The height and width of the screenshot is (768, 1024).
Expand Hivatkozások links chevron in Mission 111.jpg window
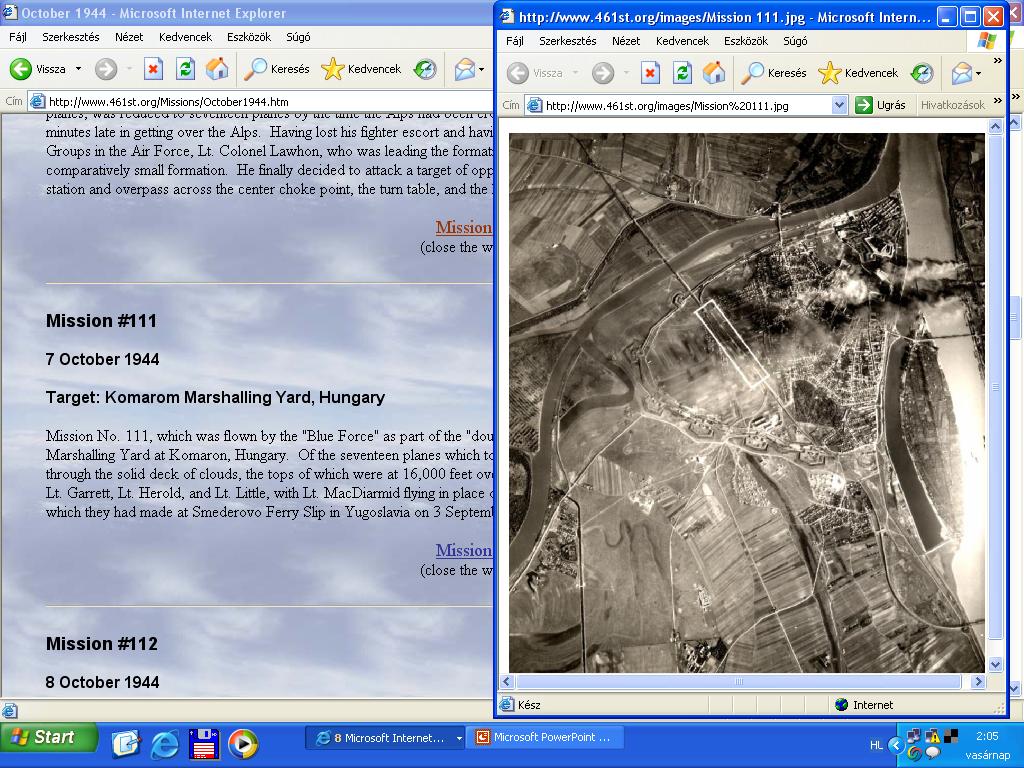tap(997, 101)
